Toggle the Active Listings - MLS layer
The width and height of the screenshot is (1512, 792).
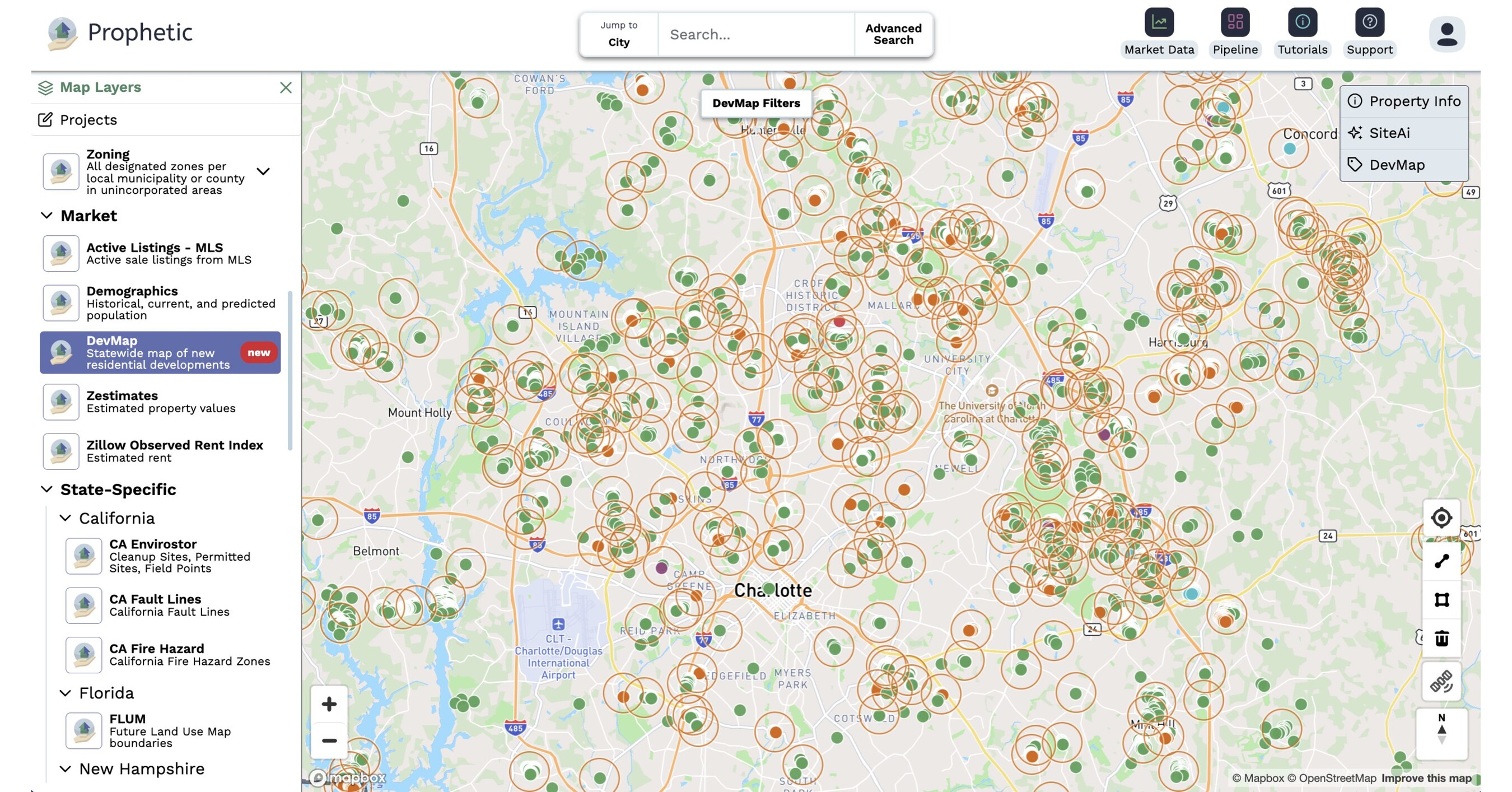pyautogui.click(x=61, y=253)
